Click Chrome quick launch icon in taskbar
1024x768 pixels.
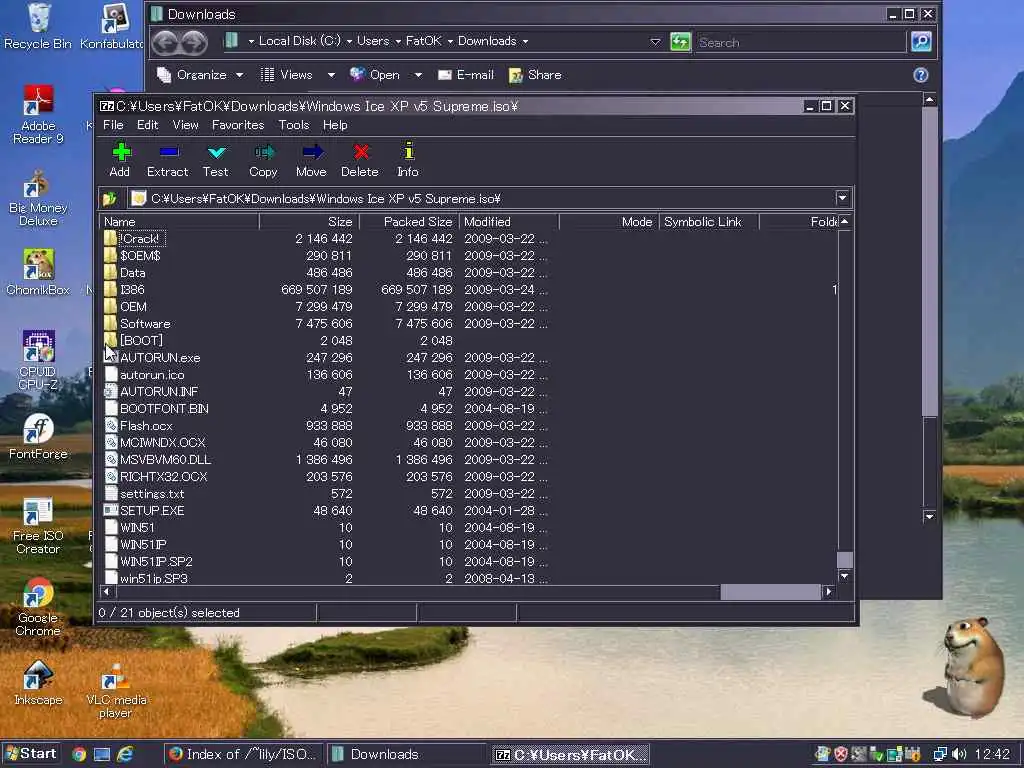pos(79,754)
